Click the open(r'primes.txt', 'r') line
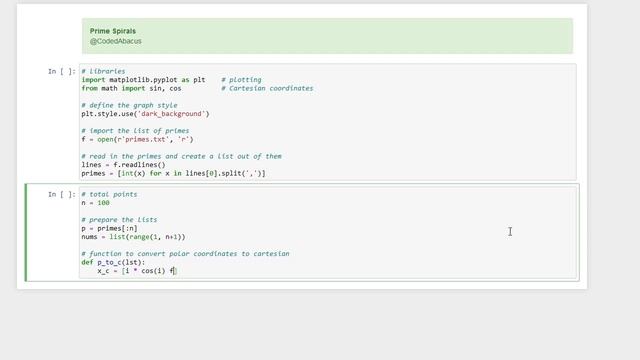This screenshot has width=640, height=360. (137, 140)
